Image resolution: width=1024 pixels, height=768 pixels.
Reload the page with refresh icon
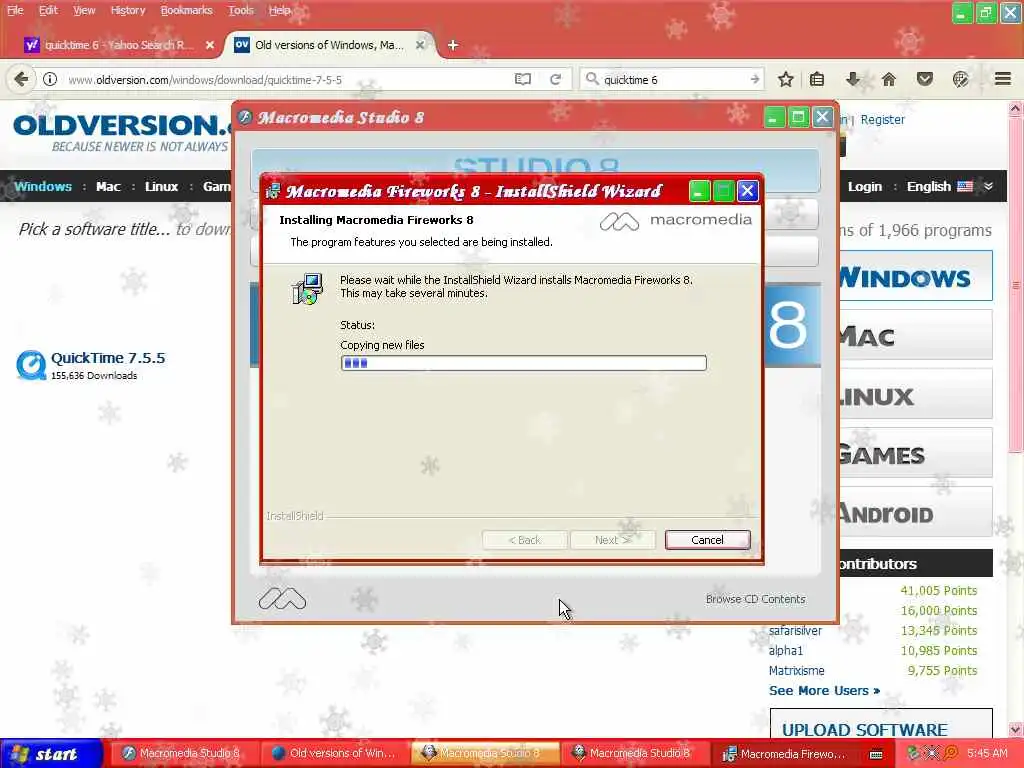click(x=556, y=79)
